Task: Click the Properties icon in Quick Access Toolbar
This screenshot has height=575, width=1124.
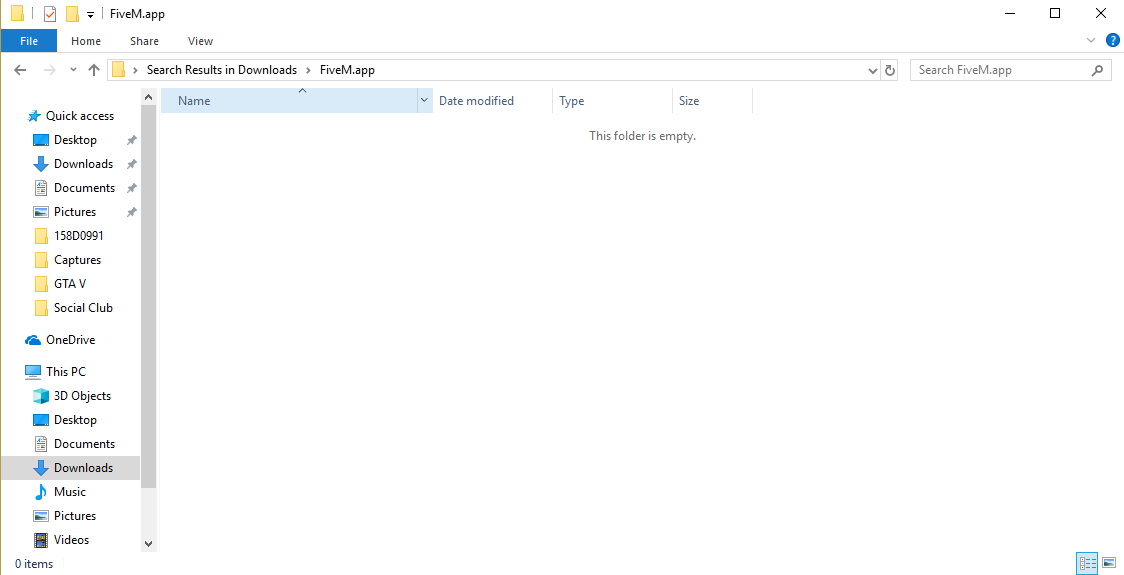Action: [x=50, y=14]
